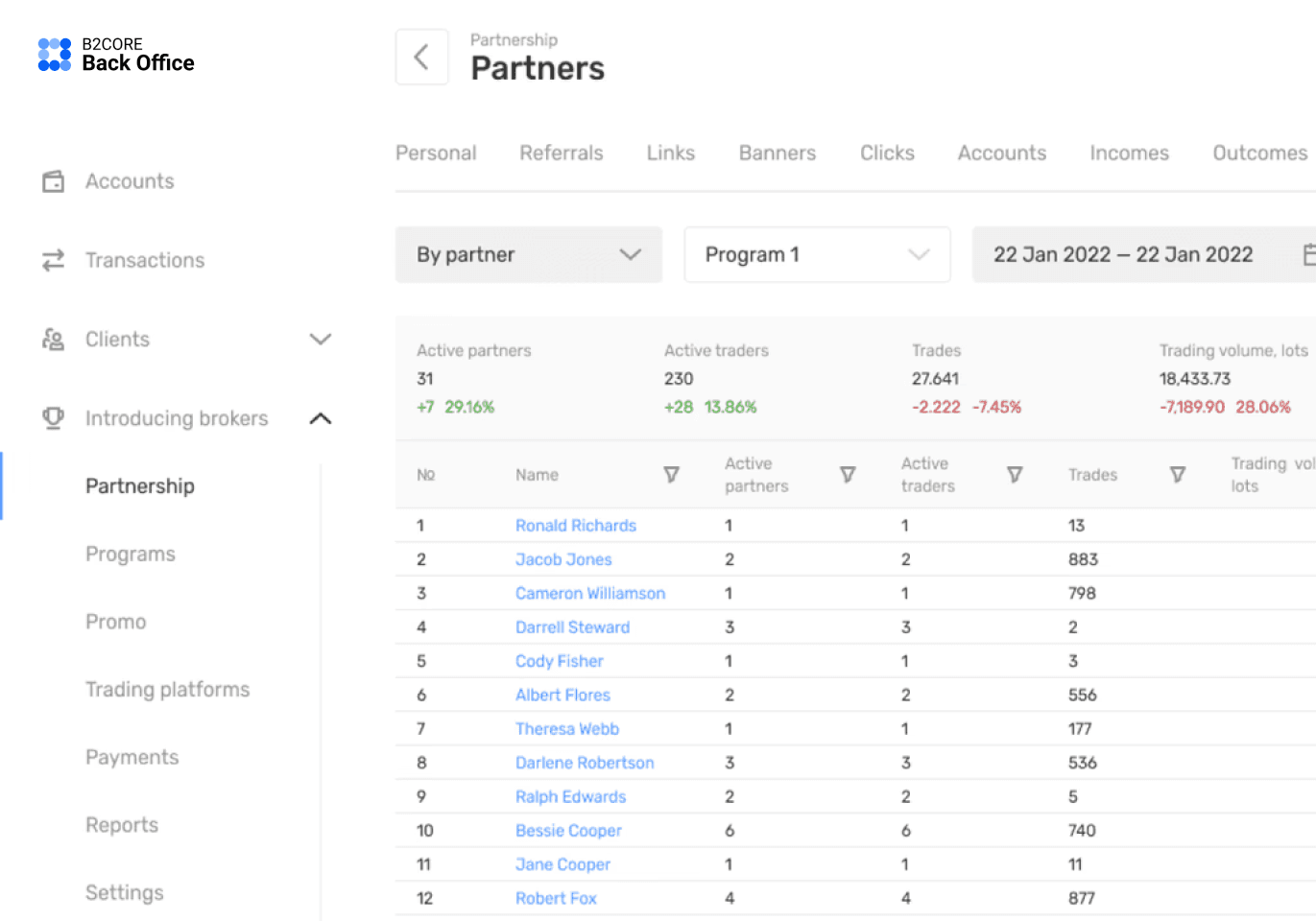Select Promo in the sidebar
The height and width of the screenshot is (921, 1316).
coord(116,622)
